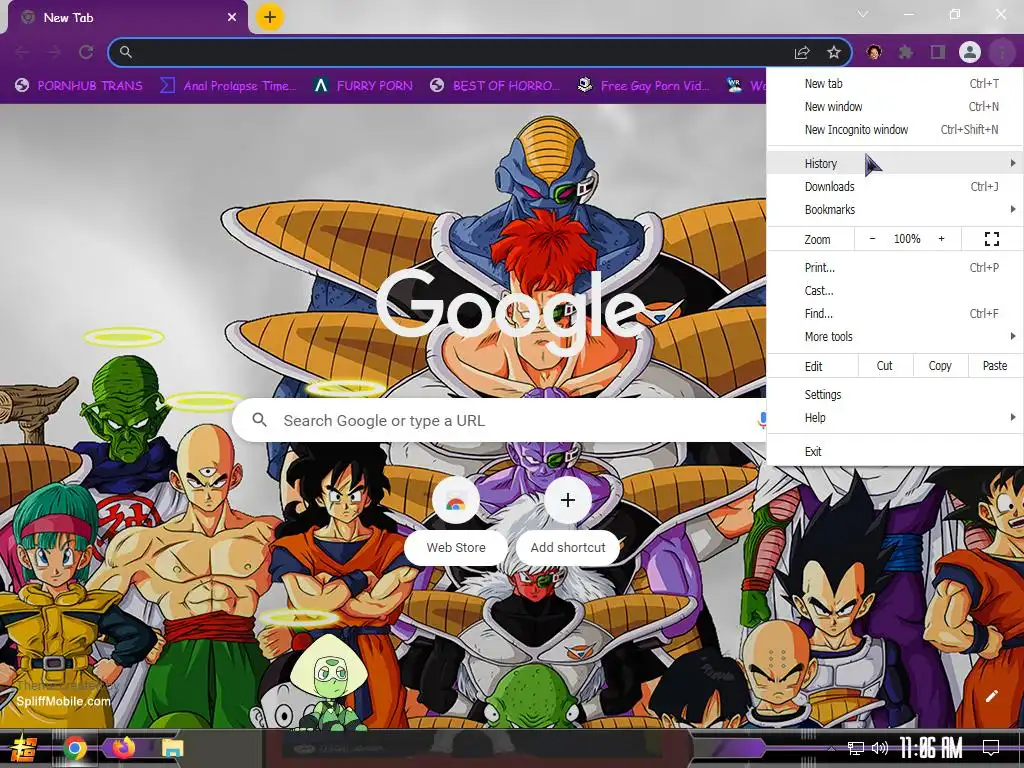Select Cast... in the menu
The height and width of the screenshot is (768, 1024).
[x=895, y=291]
